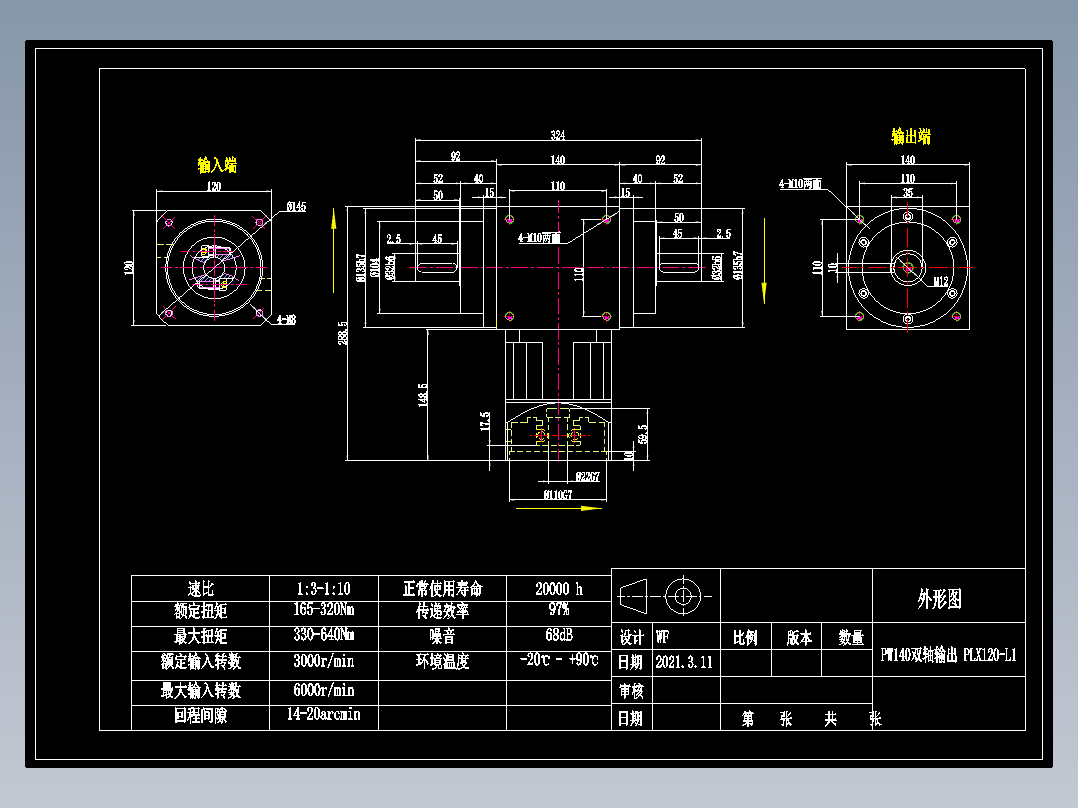Expand the 比例 title block field
Screen dimensions: 1078x808
[746, 637]
